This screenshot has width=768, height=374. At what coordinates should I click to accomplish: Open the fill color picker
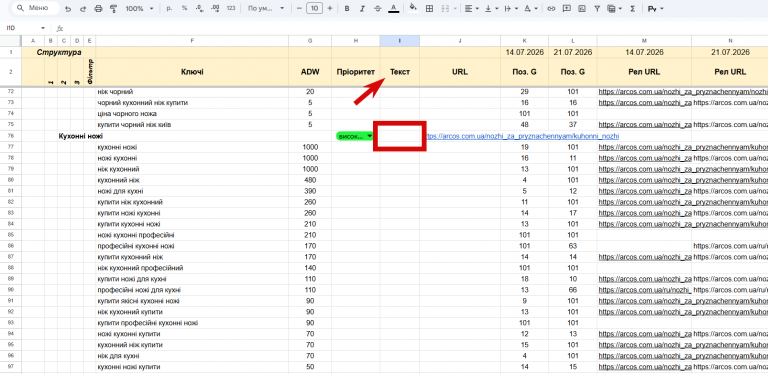413,8
